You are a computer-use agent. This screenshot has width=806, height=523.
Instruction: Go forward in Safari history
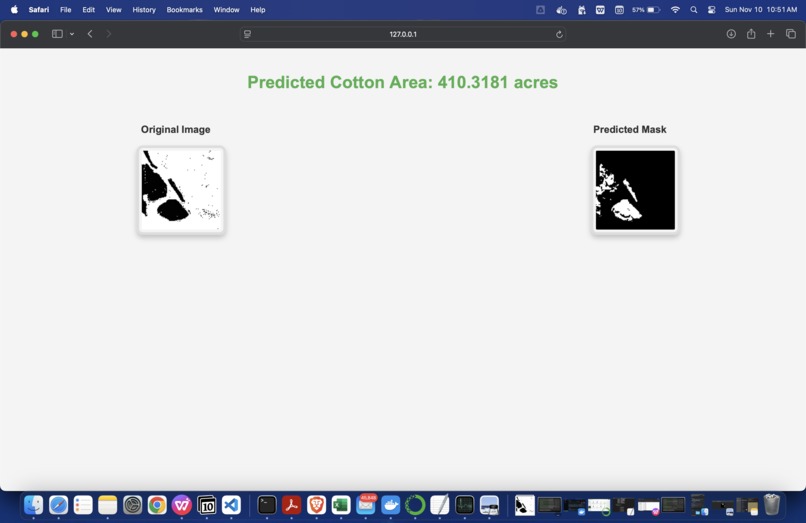[108, 34]
